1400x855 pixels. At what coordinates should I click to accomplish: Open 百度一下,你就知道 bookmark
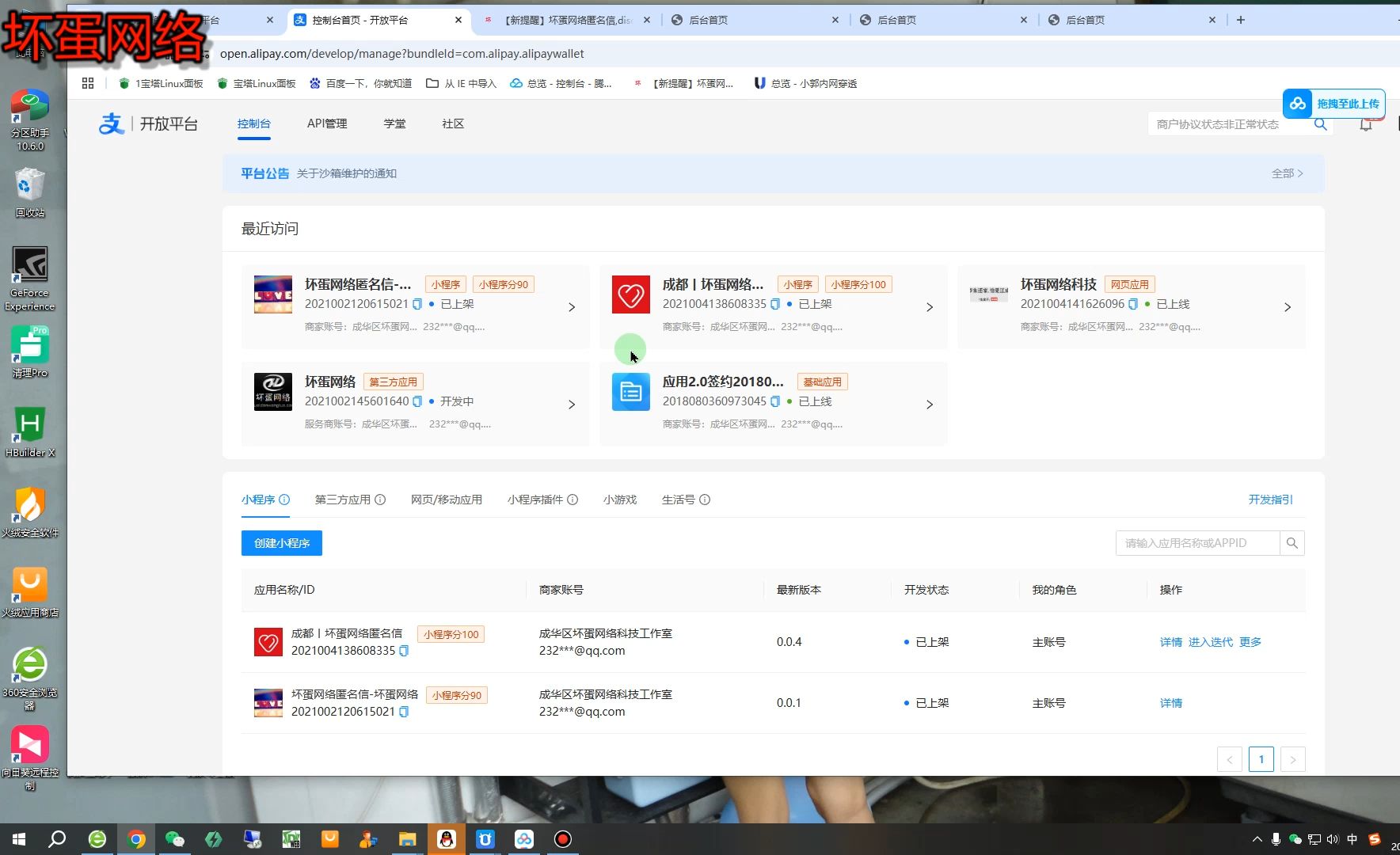pos(360,83)
